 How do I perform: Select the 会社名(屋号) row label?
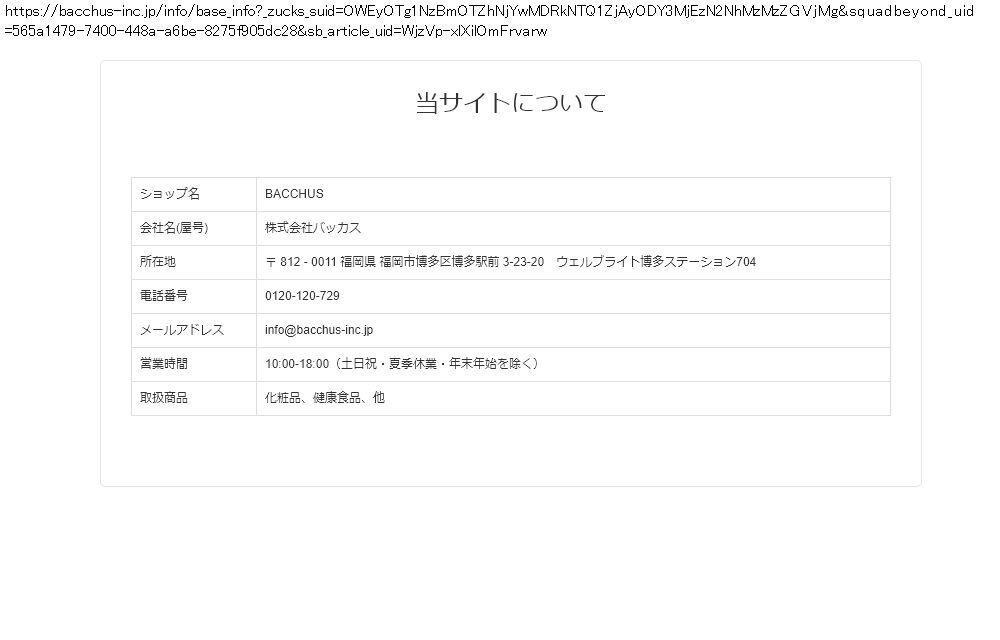point(174,228)
